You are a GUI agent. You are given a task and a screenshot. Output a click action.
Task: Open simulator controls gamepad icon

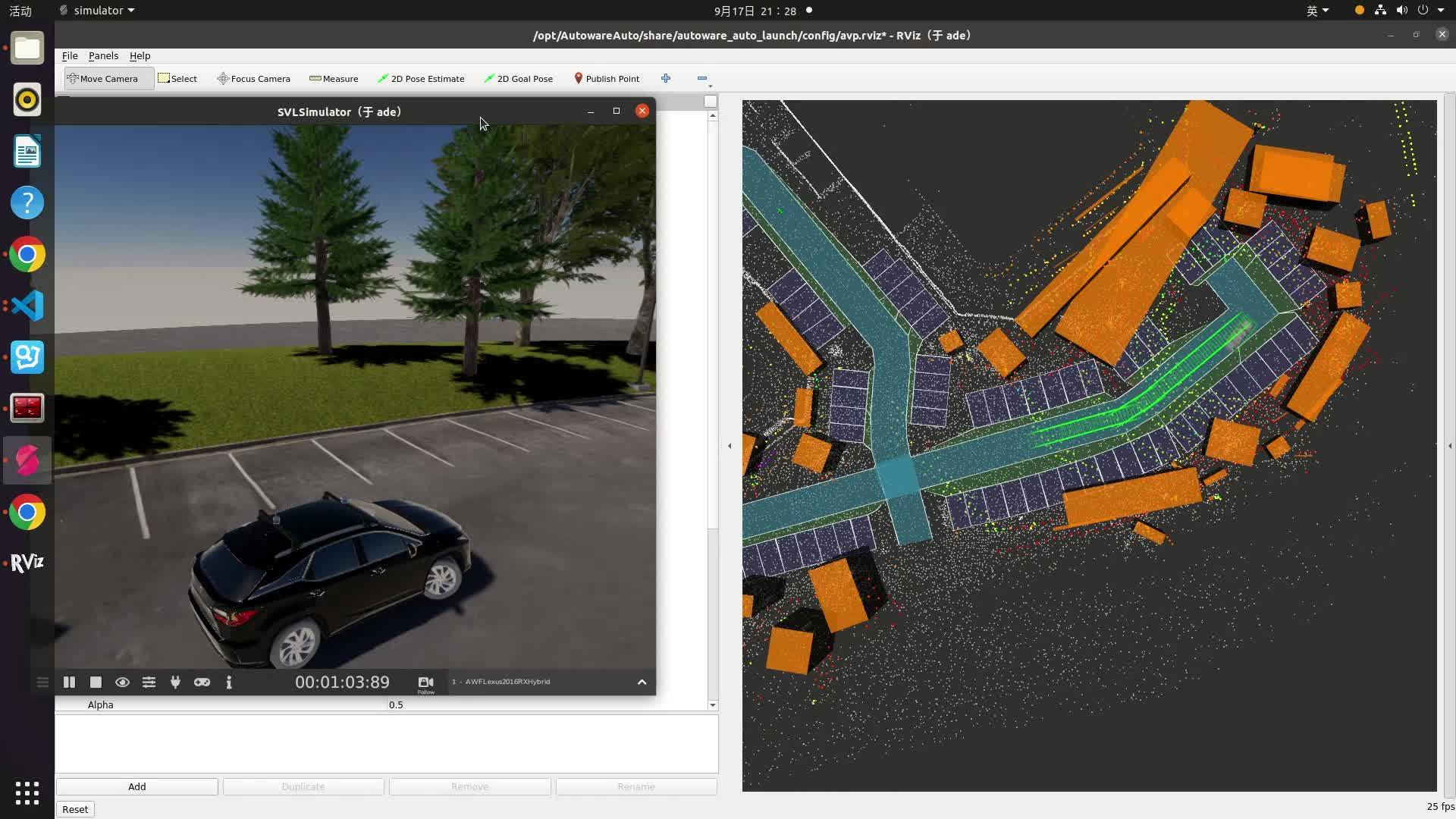click(202, 682)
